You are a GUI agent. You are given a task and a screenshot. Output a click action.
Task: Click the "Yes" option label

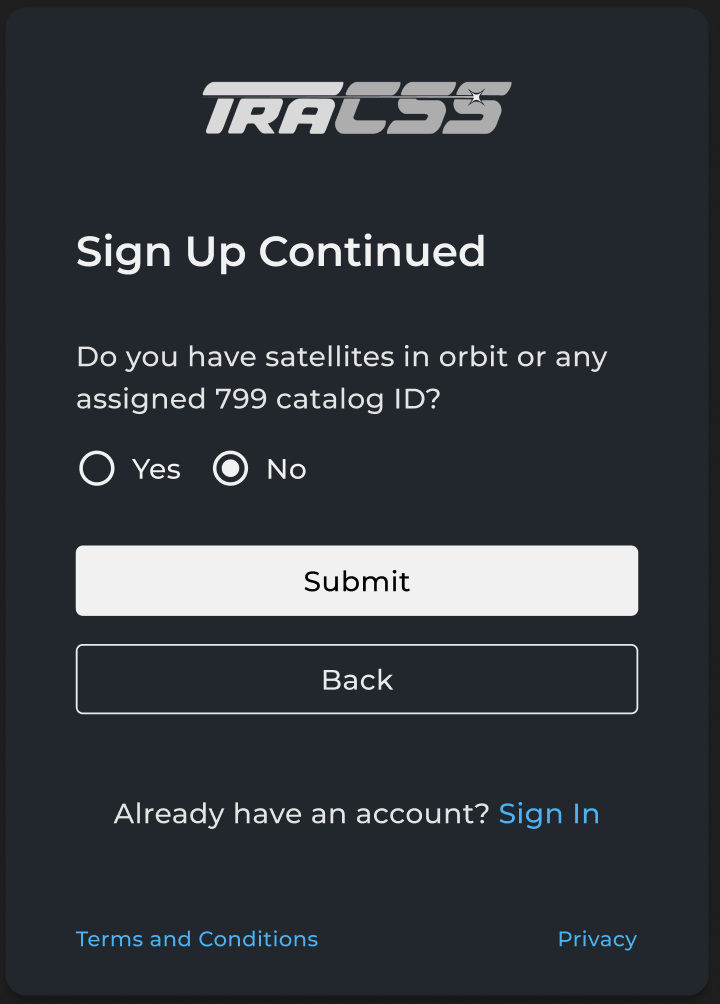pos(156,469)
